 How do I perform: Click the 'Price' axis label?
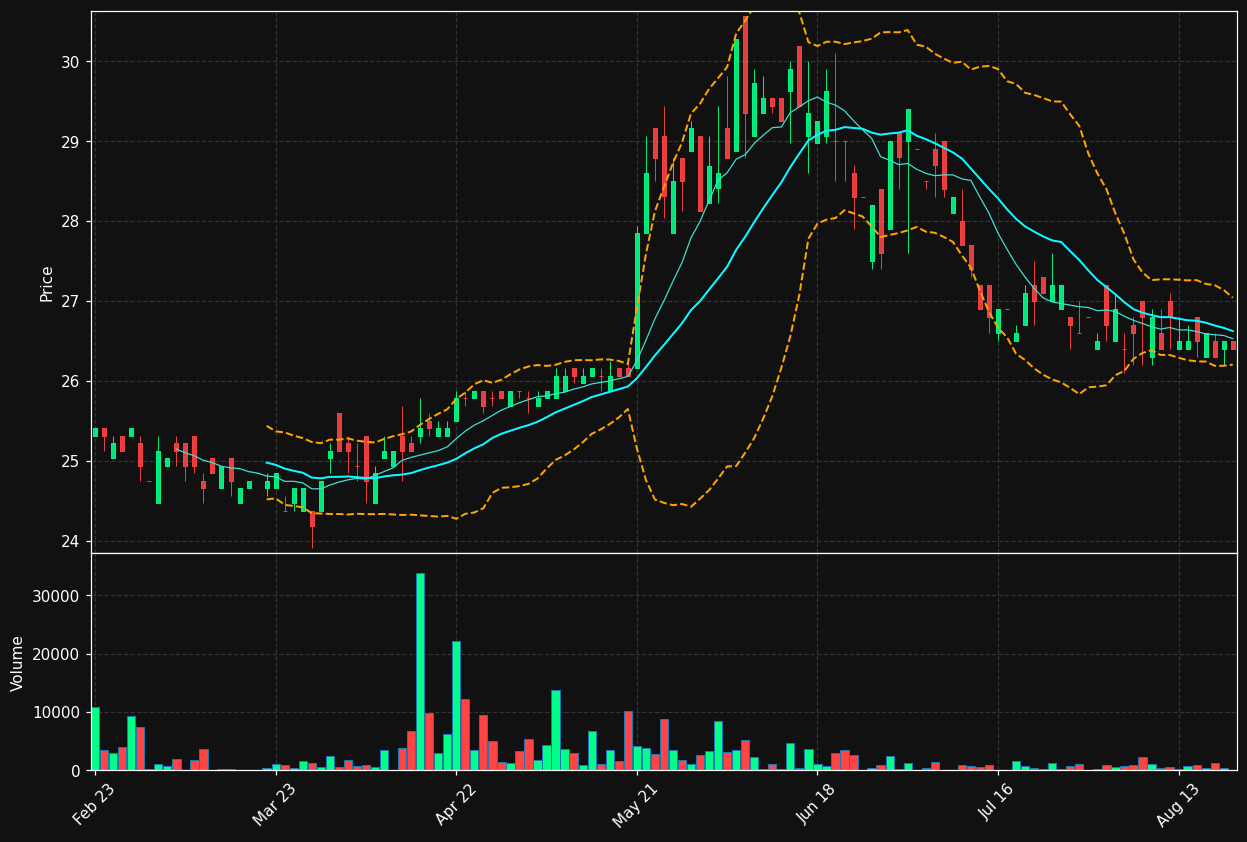[x=47, y=283]
